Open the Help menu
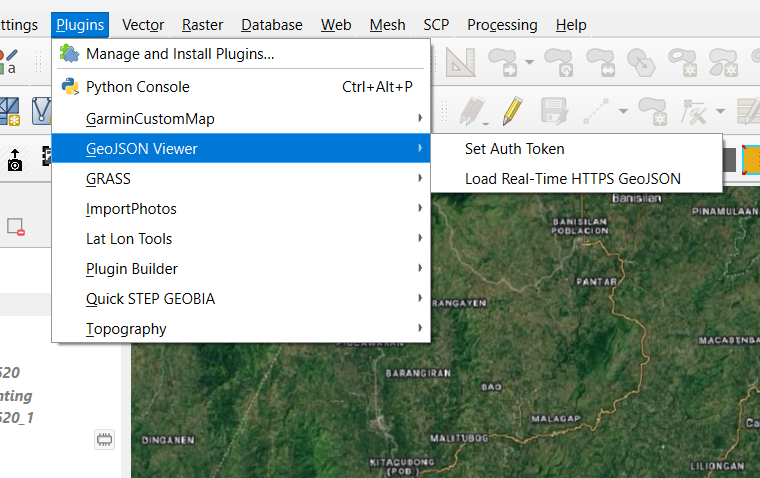 coord(571,25)
